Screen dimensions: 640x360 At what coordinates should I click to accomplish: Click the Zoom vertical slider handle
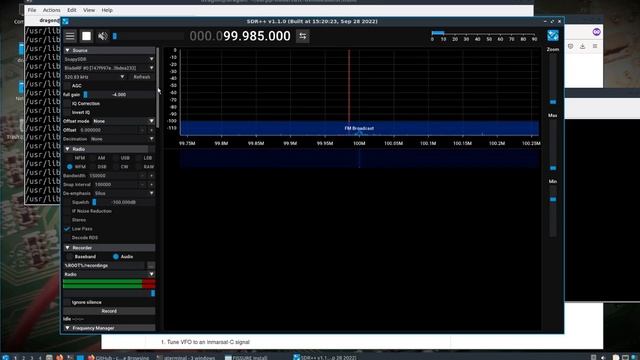[553, 102]
